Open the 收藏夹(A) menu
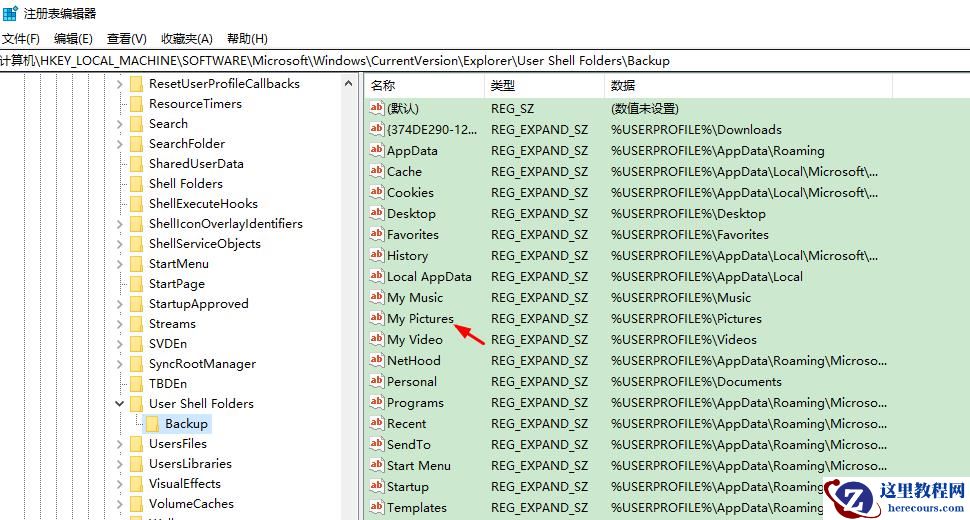This screenshot has height=520, width=970. 187,39
